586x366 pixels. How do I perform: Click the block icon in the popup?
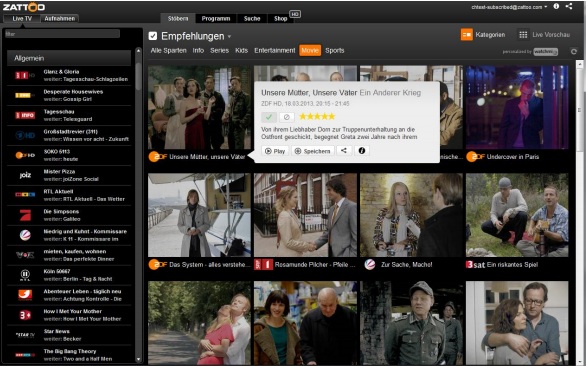[x=287, y=117]
